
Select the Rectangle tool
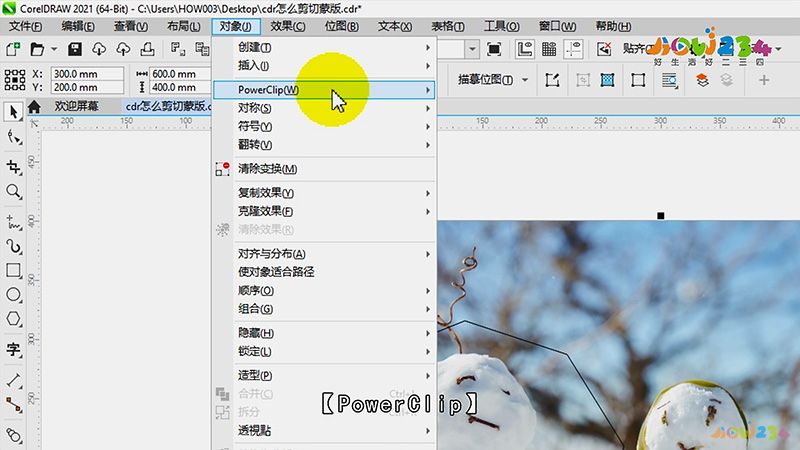point(13,270)
